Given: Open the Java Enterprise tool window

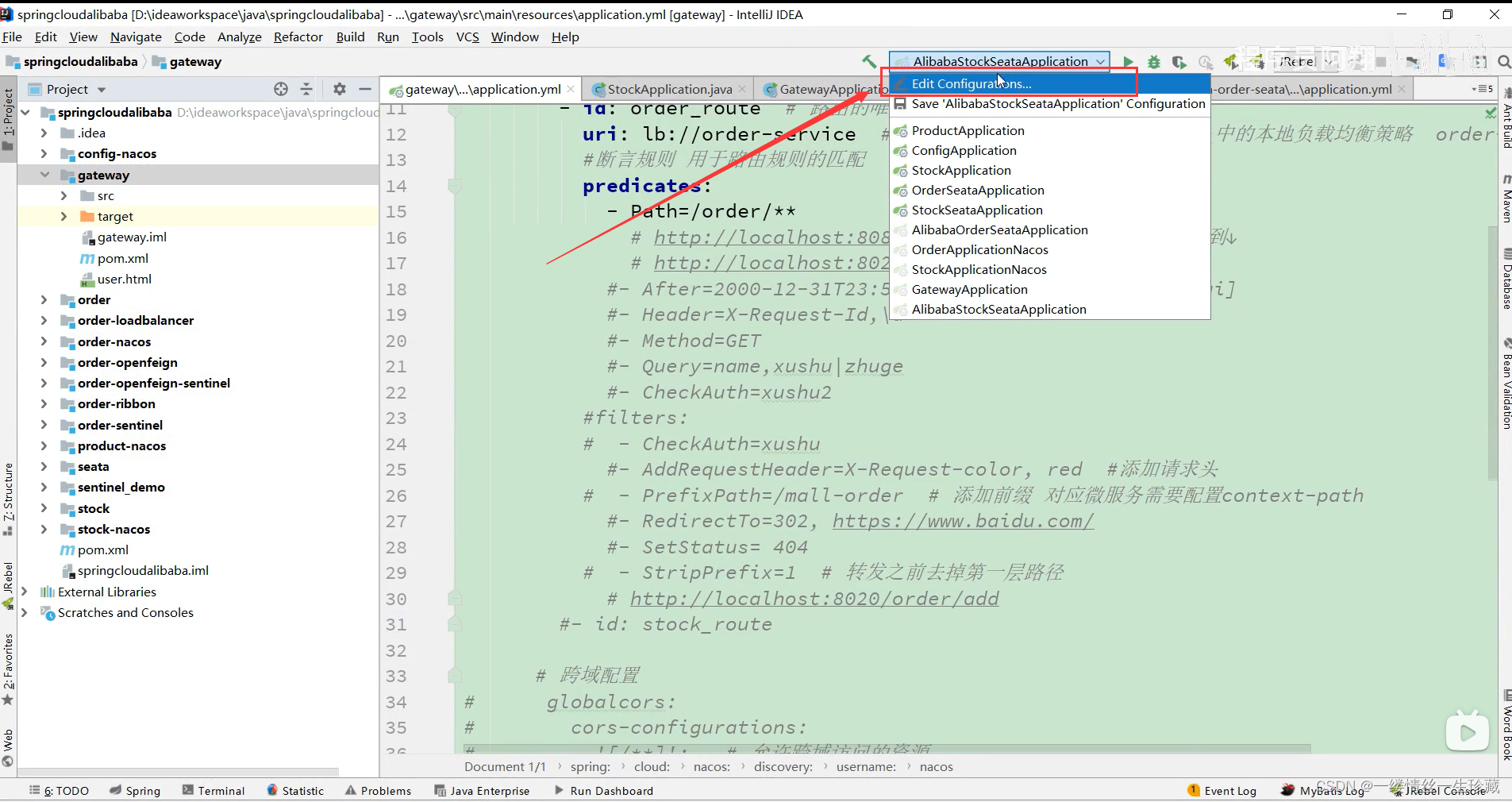Looking at the screenshot, I should point(482,791).
